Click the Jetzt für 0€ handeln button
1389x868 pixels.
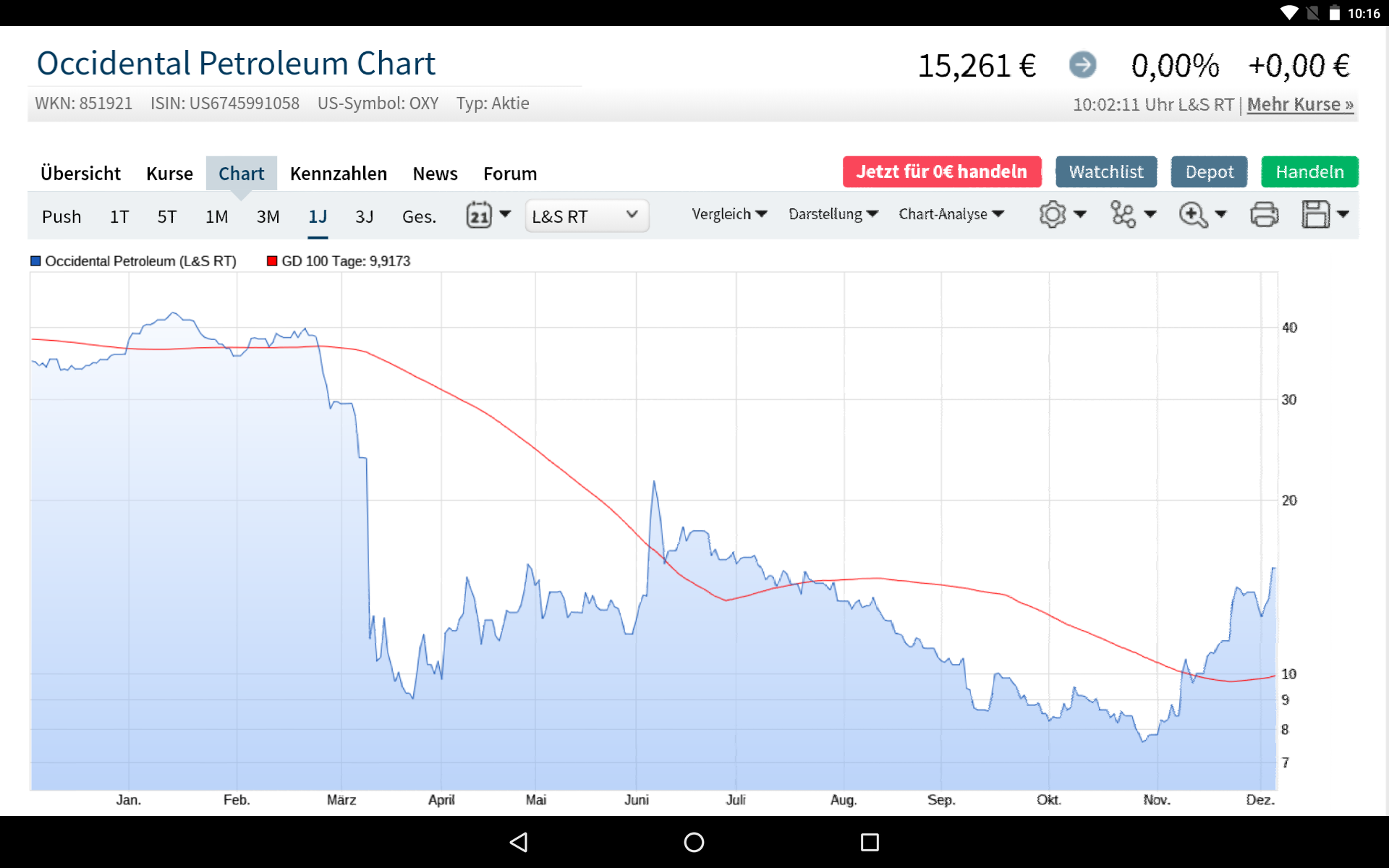pyautogui.click(x=941, y=172)
